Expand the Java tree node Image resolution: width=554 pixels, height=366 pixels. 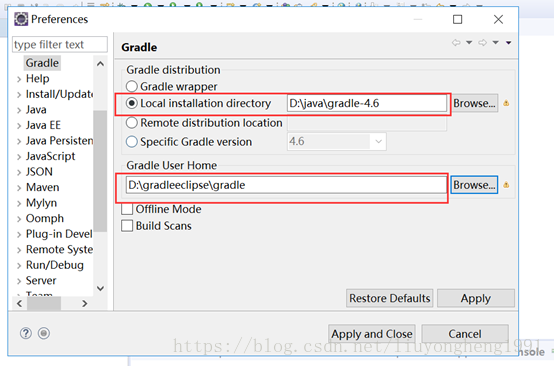pos(19,110)
